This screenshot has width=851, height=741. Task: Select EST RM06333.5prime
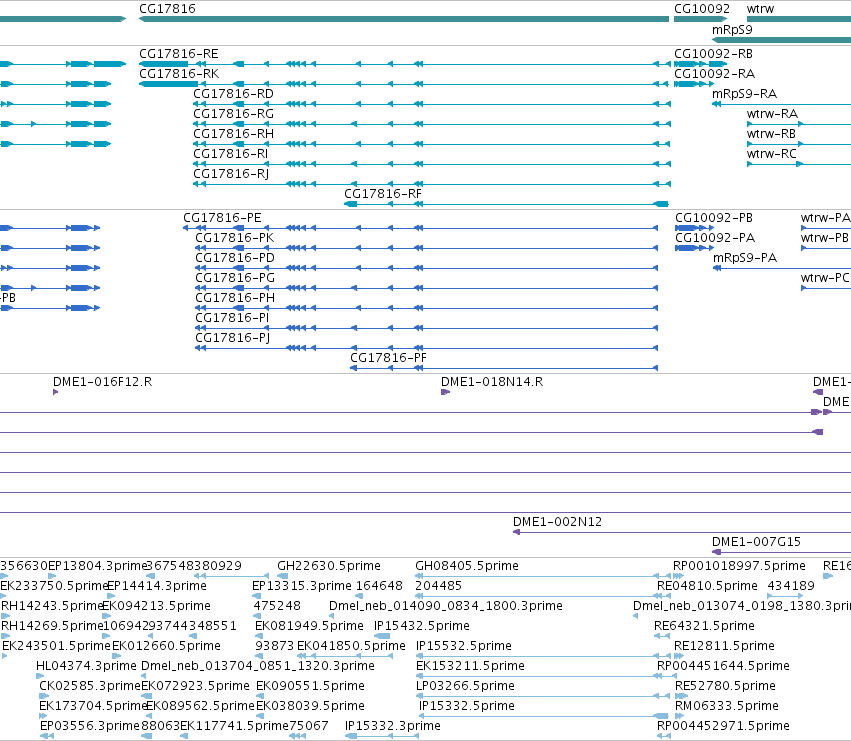click(x=727, y=706)
